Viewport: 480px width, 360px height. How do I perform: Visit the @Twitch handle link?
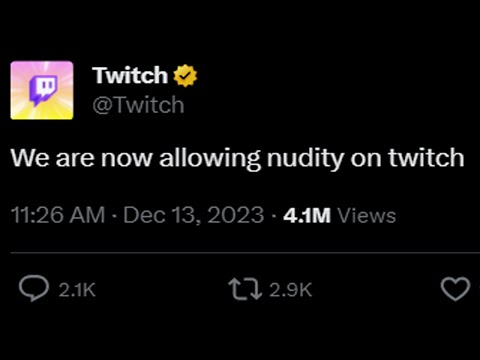pyautogui.click(x=138, y=105)
